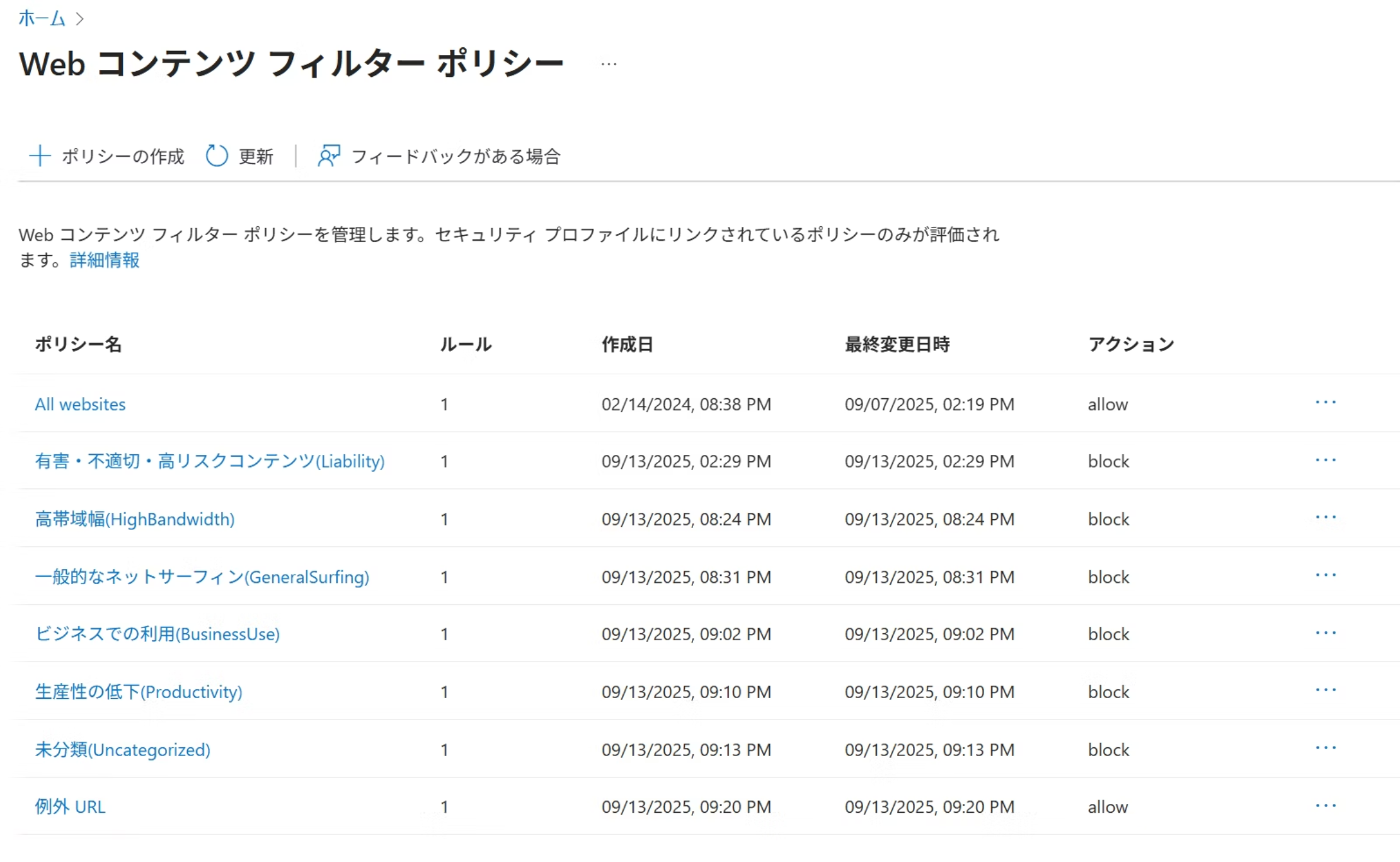Open the more options menu for HighBandwidth policy

1325,518
